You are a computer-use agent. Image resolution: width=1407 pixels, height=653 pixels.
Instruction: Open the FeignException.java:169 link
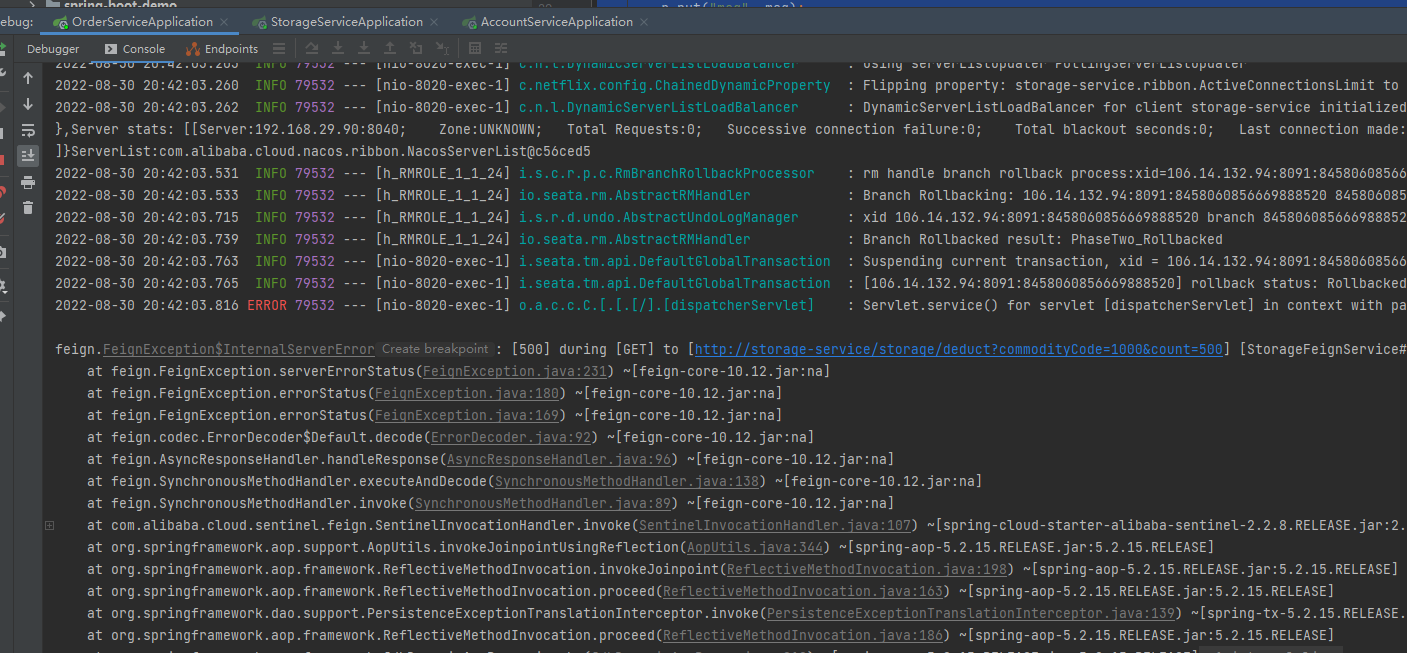pos(466,415)
